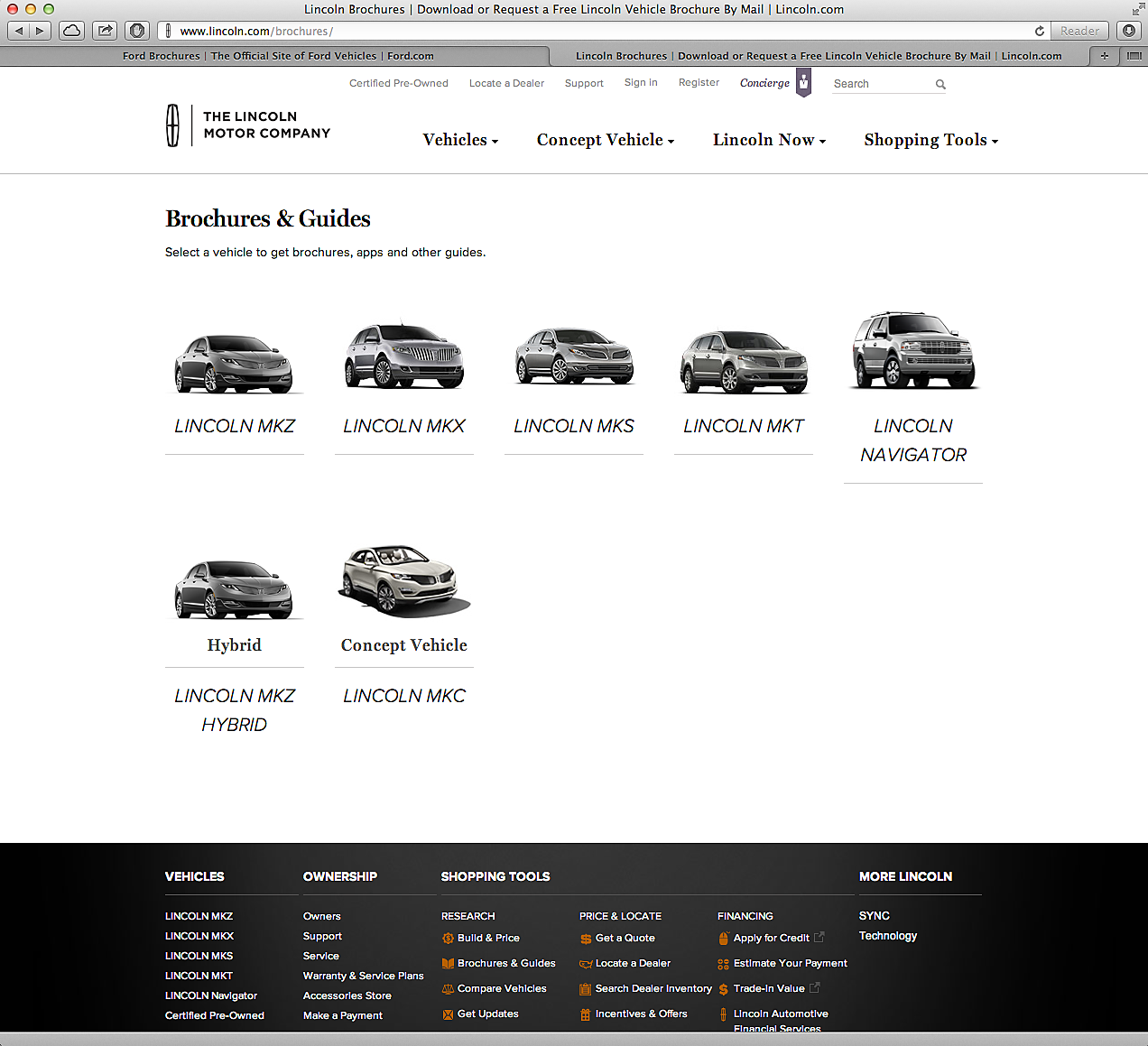
Task: Select the MKZ Hybrid car image
Action: [x=234, y=589]
